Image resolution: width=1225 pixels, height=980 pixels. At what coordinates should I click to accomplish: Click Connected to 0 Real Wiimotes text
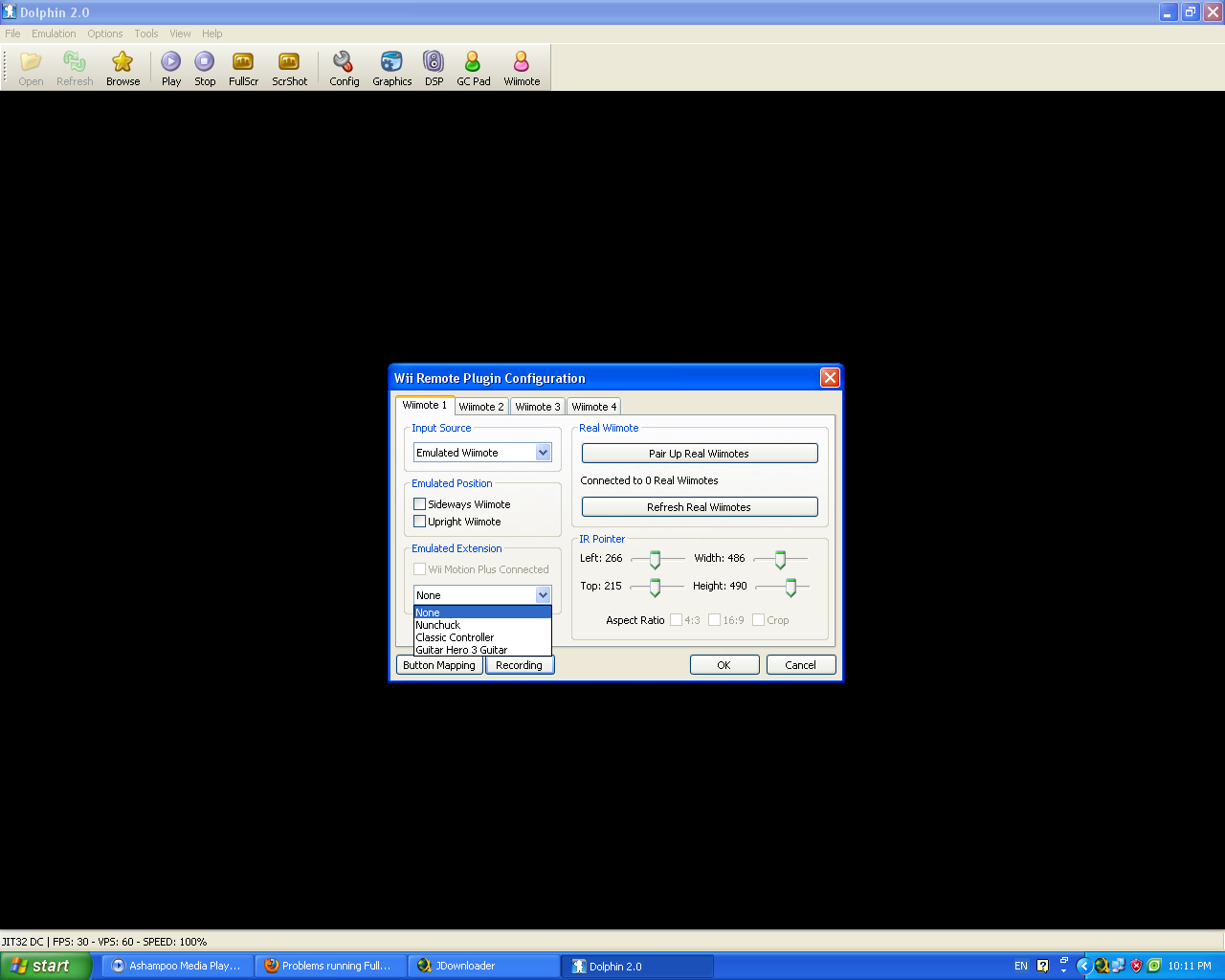click(x=649, y=480)
